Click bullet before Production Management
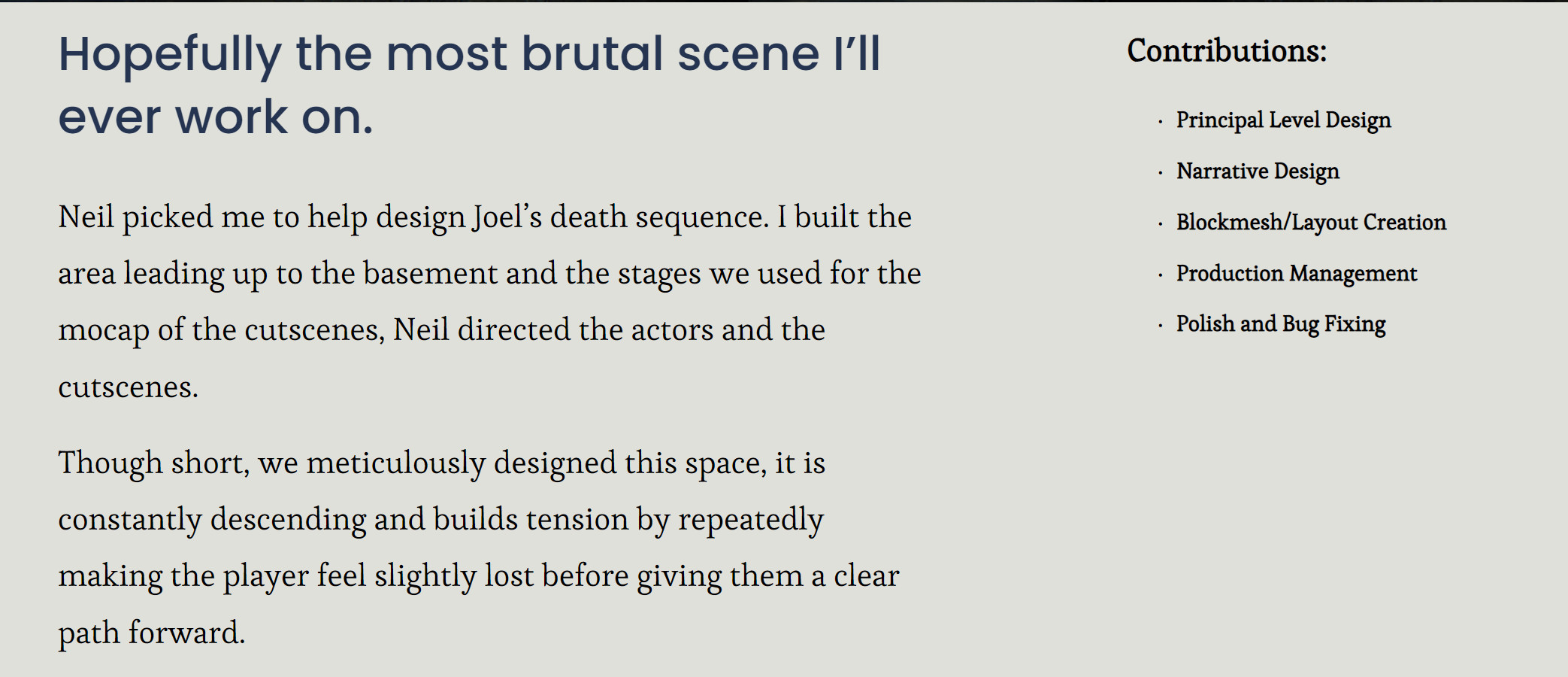 1161,275
